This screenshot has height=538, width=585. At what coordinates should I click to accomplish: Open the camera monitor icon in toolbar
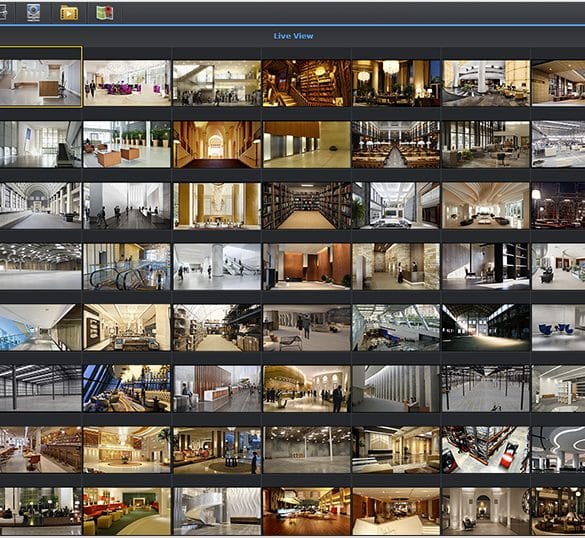pos(34,13)
